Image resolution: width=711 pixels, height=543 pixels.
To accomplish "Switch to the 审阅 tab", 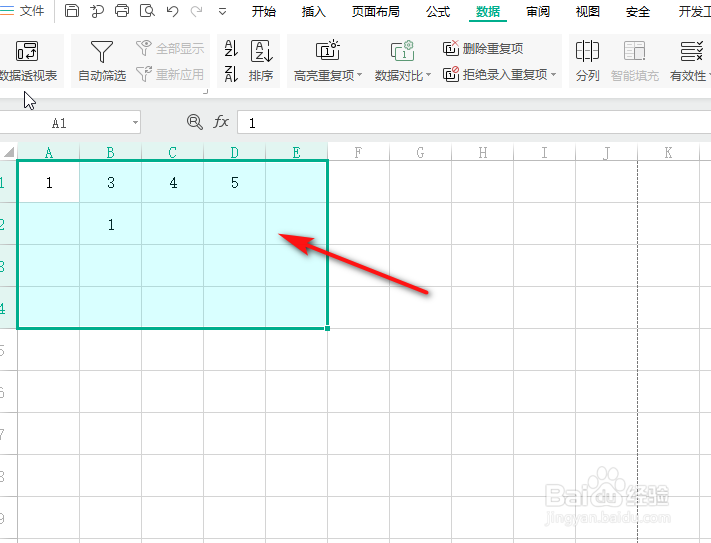I will [538, 11].
